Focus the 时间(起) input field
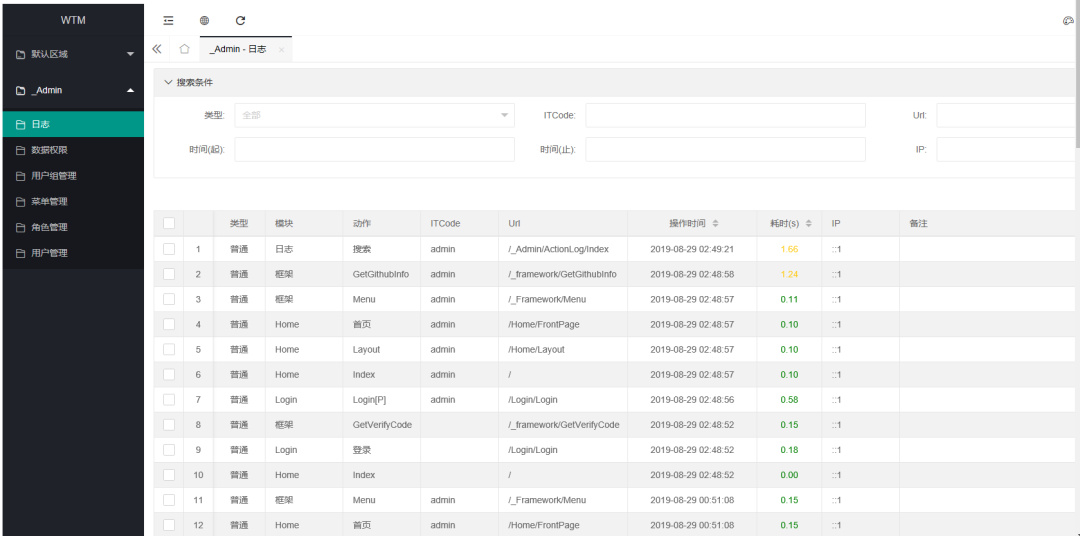Viewport: 1080px width, 536px height. [x=374, y=150]
